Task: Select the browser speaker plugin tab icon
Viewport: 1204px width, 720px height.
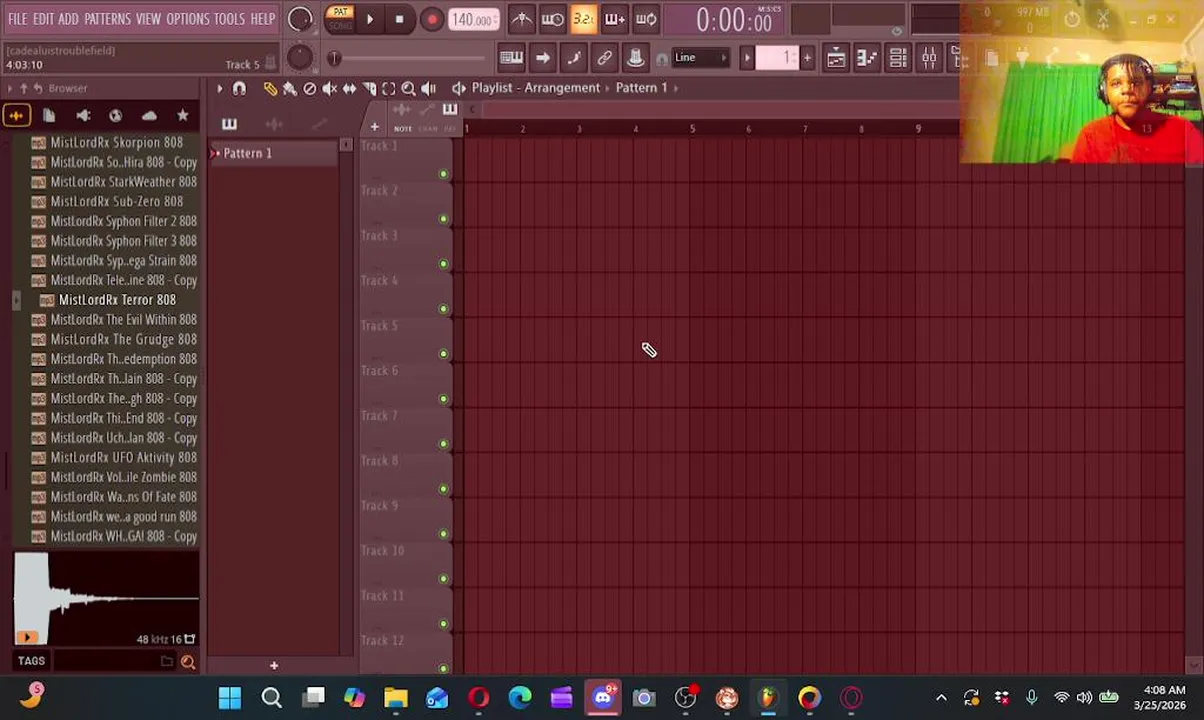Action: coord(83,116)
